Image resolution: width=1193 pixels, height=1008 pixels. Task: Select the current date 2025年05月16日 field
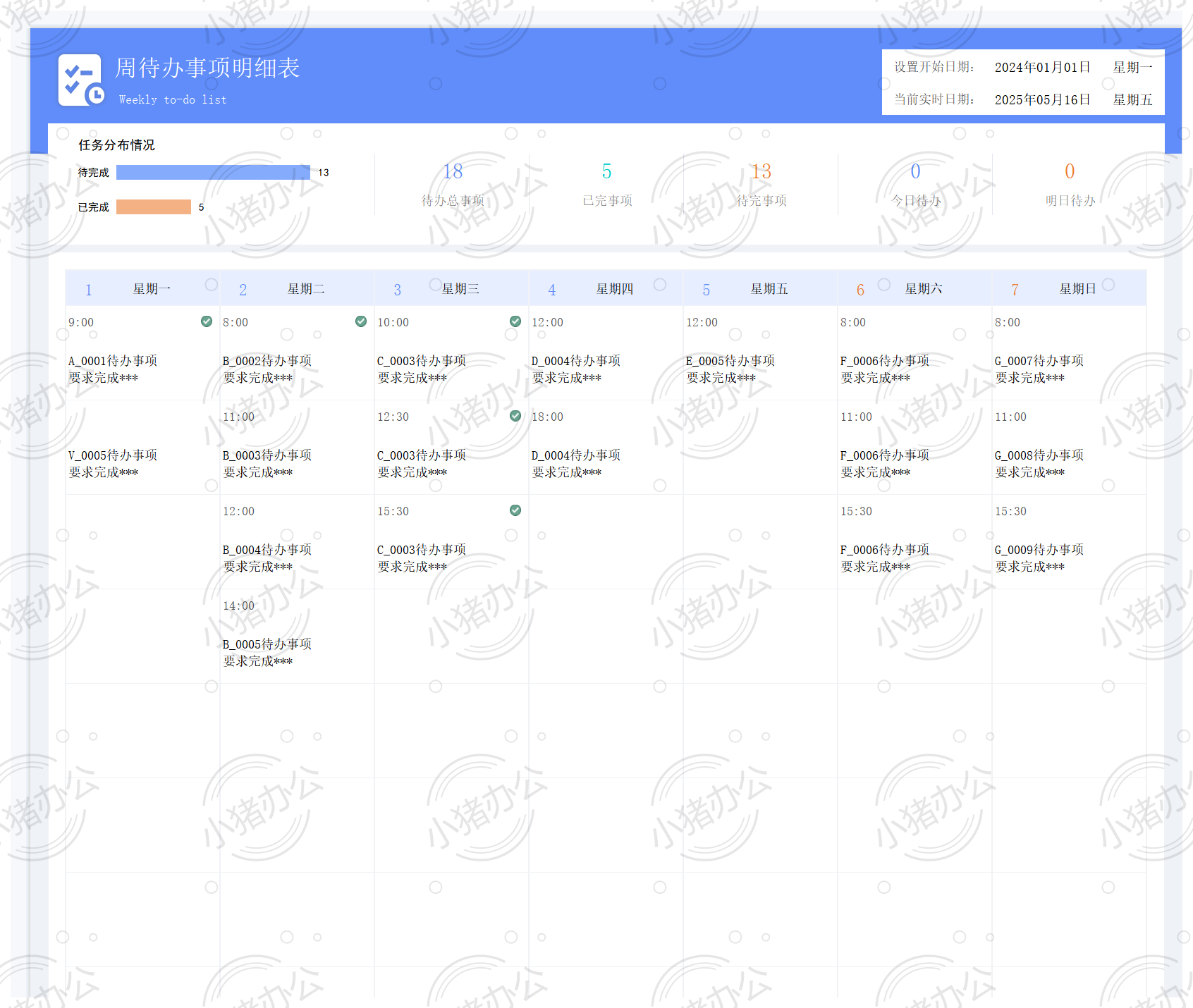[x=1042, y=99]
